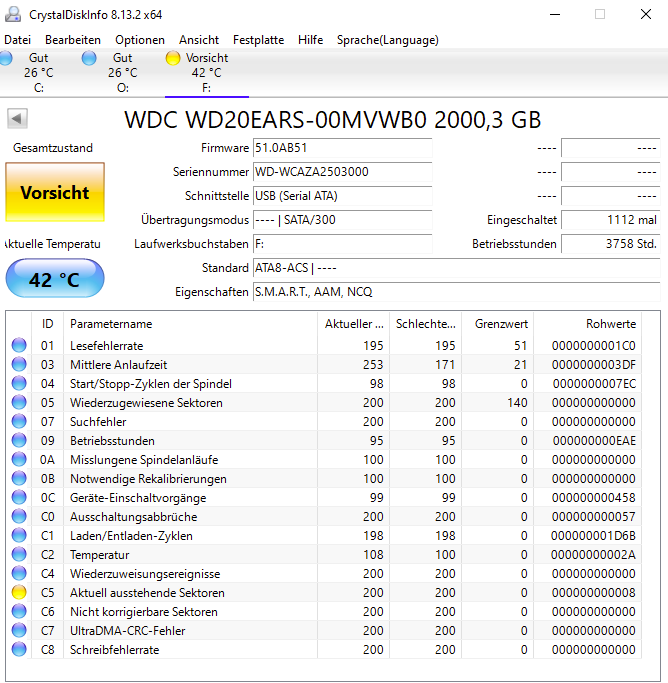Click the blue status icon for Lesefehlerrate
Viewport: 668px width, 683px height.
click(x=19, y=345)
